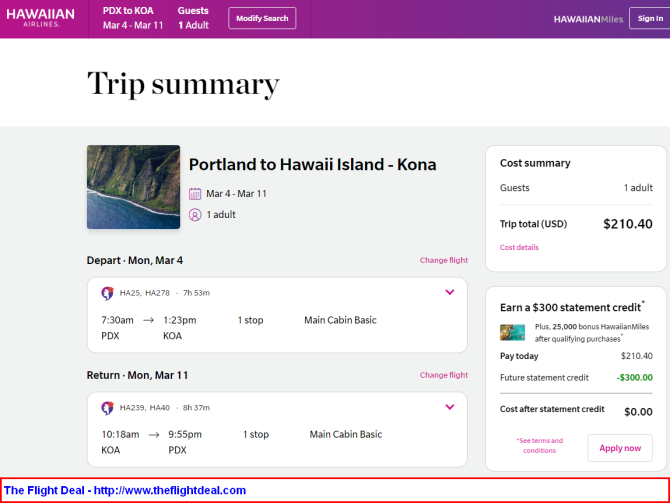Click the calendar icon beside Mar 4 - Mar 11
The image size is (670, 503).
click(195, 194)
